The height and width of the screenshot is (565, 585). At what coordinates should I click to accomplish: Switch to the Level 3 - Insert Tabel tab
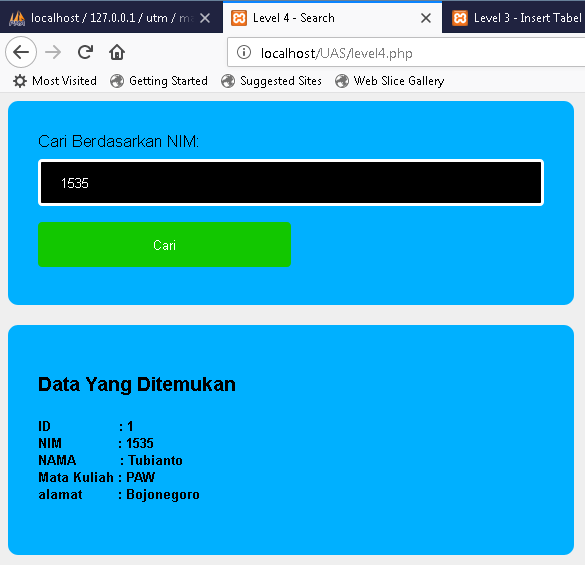(514, 17)
